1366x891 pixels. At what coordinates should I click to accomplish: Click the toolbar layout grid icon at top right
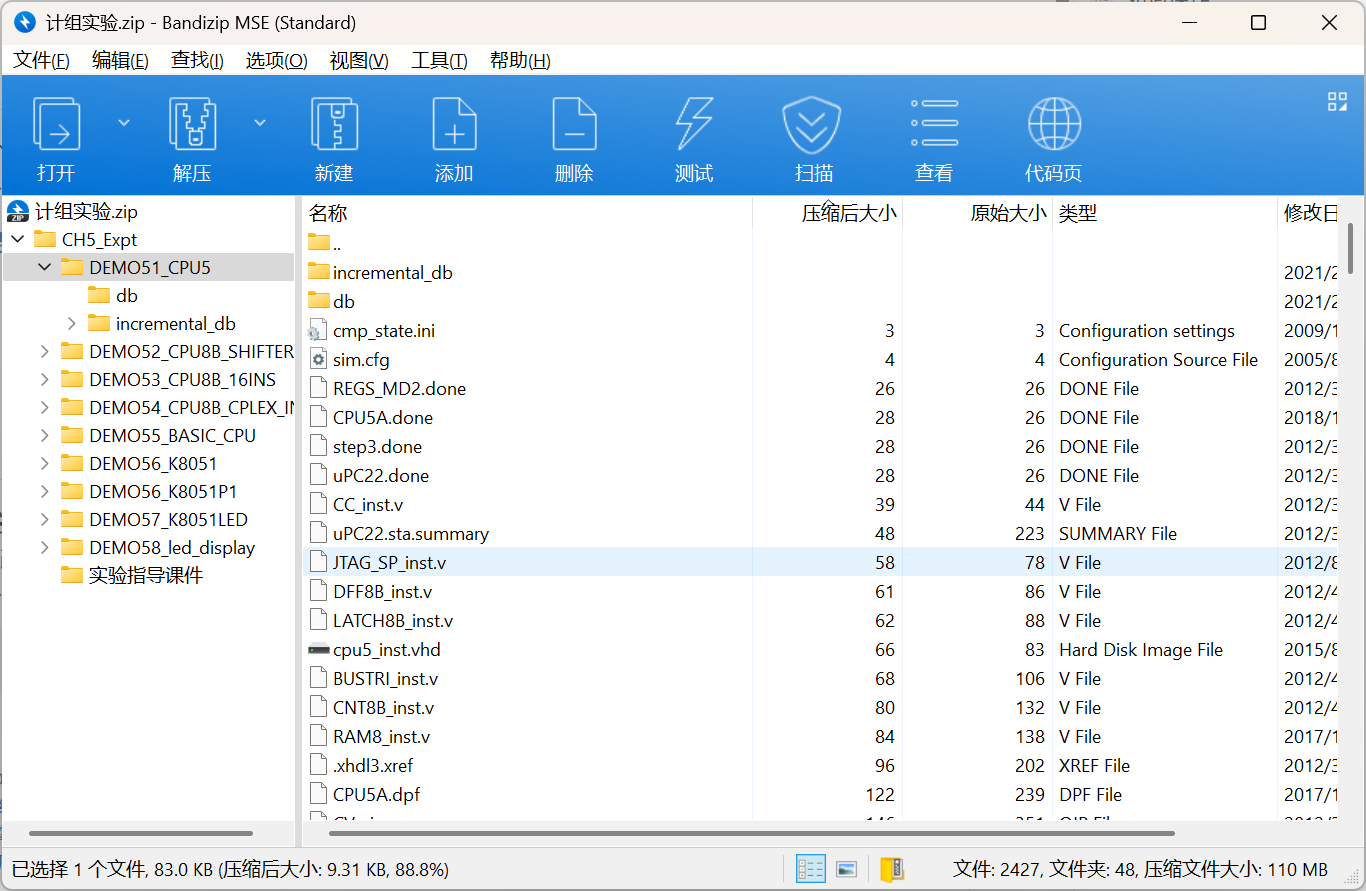[x=1337, y=101]
